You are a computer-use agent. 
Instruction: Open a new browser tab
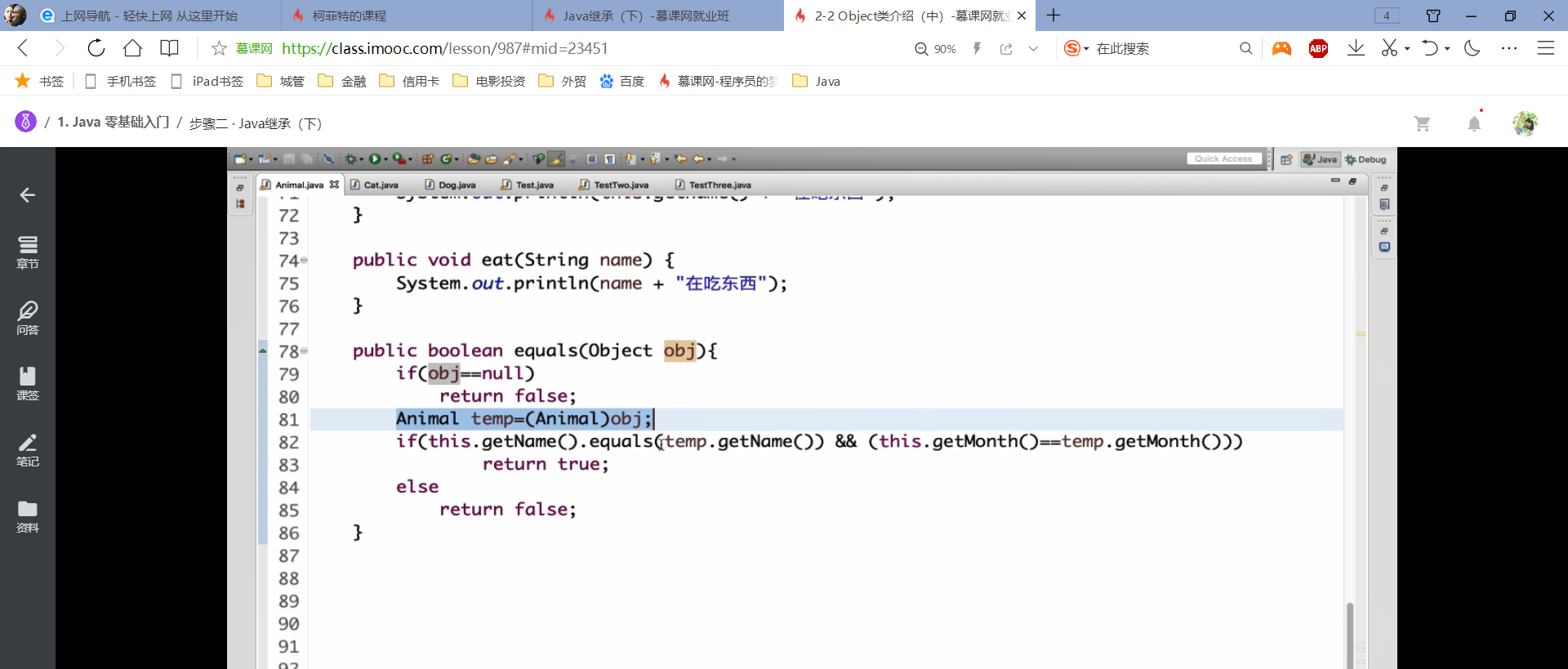[1053, 16]
